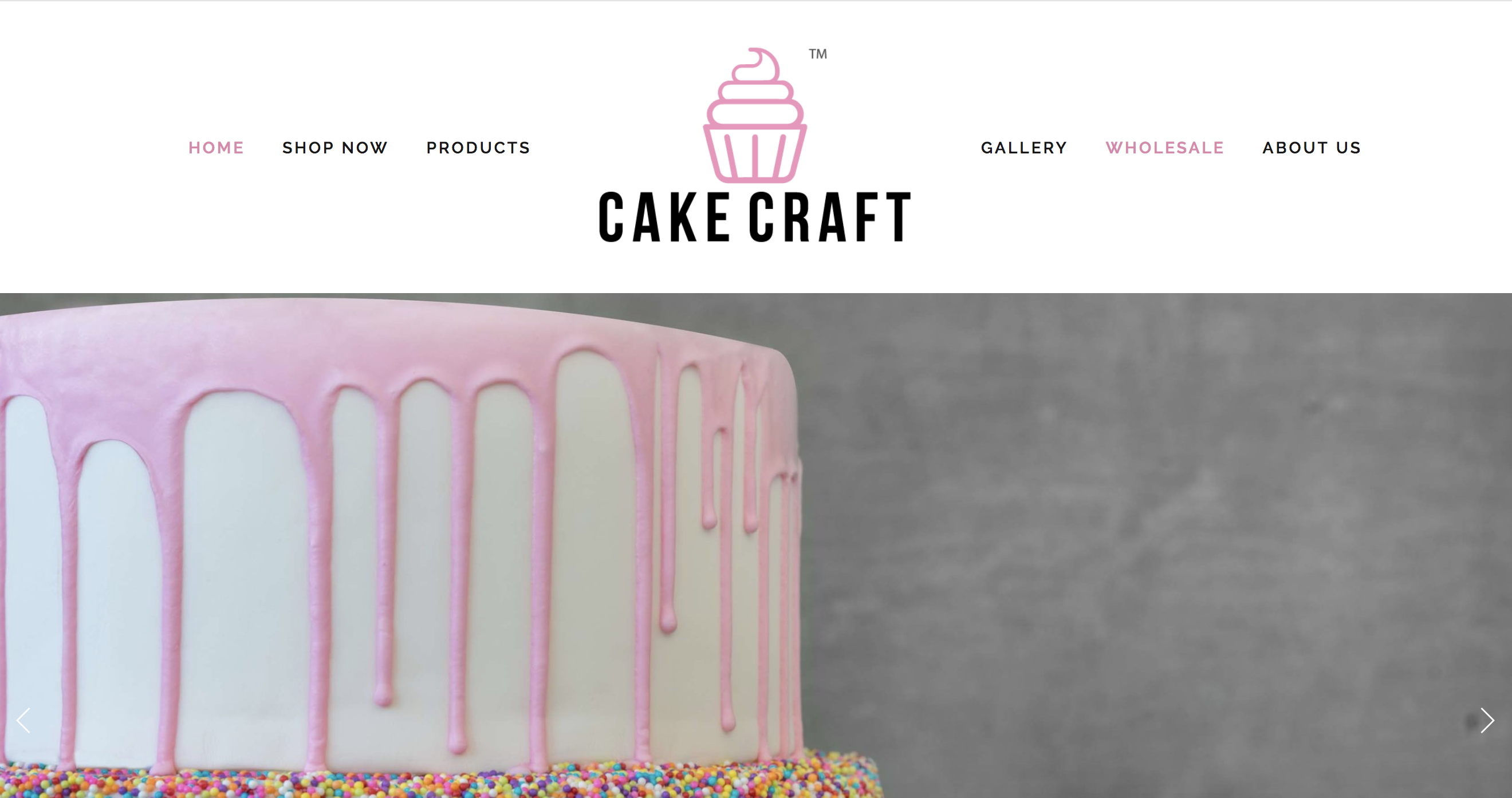Show the previous slide with left arrow
The width and height of the screenshot is (1512, 798).
(x=23, y=721)
